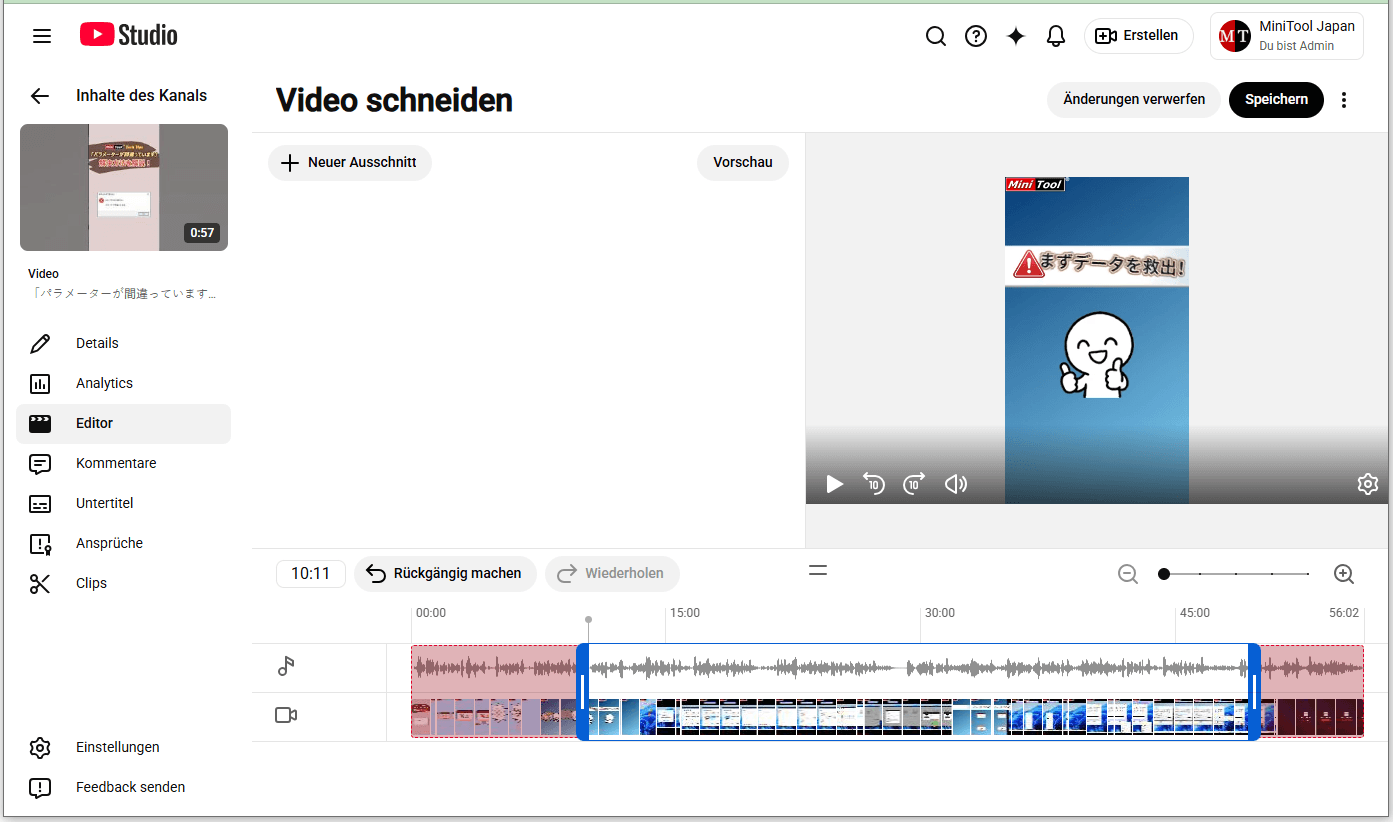Click the timeline resize handle bars
Screen dimensions: 1393x822
818,571
